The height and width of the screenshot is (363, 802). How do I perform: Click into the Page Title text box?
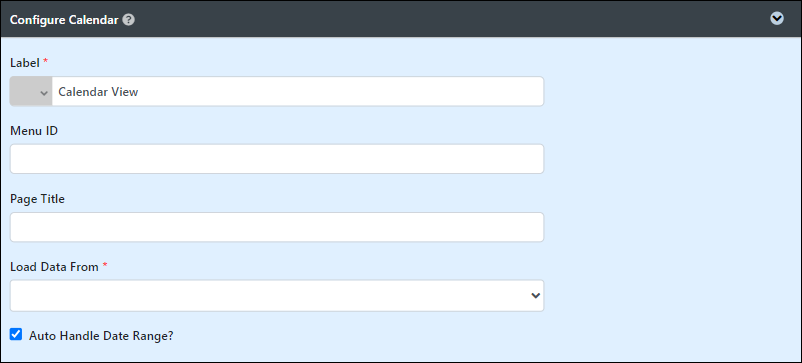coord(277,227)
